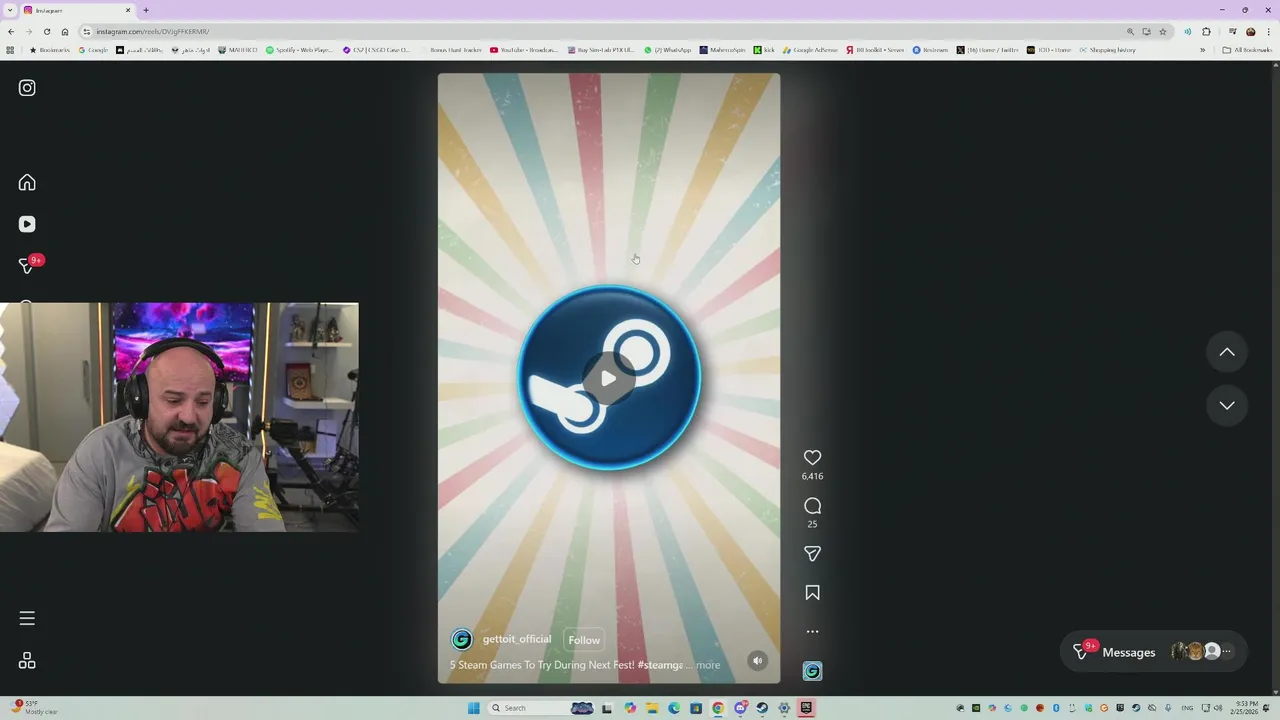Open the Chrome extensions puzzle icon
The width and height of the screenshot is (1280, 720).
(1206, 31)
